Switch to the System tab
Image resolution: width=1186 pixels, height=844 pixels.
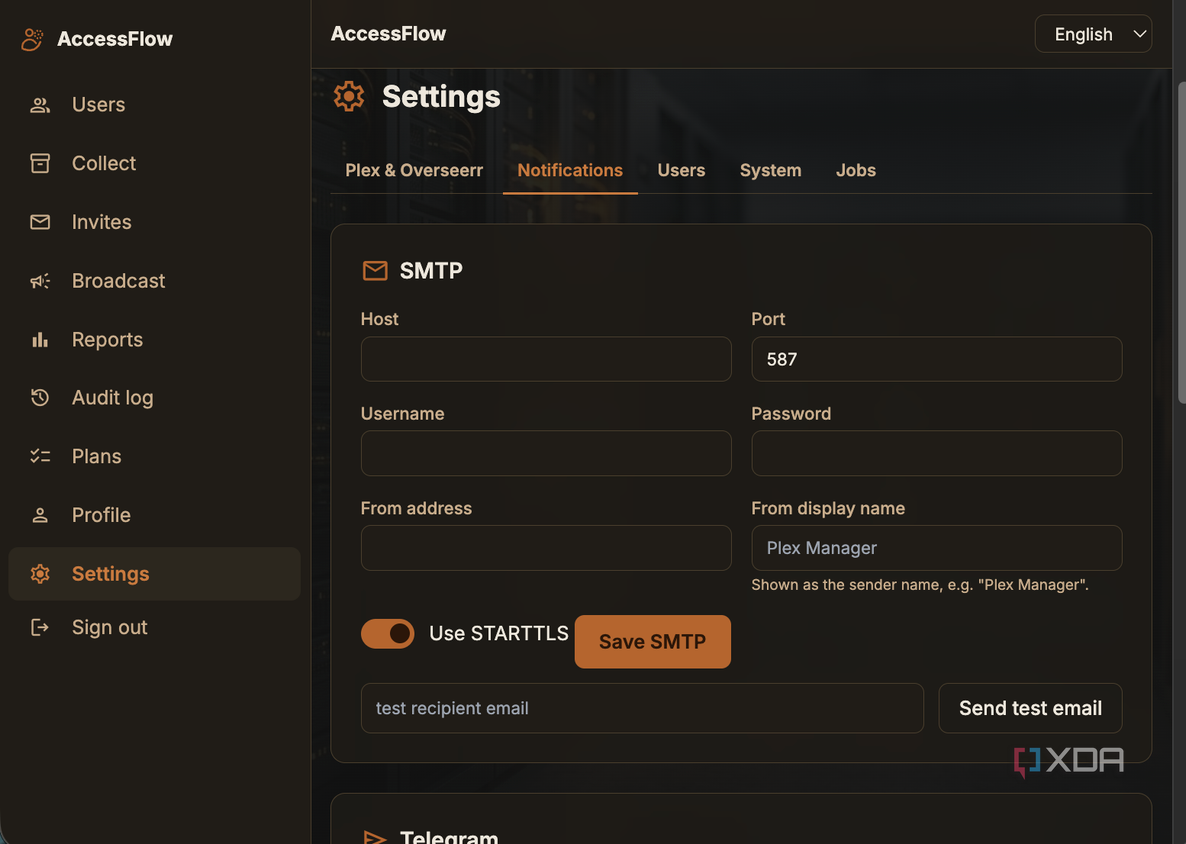(770, 171)
